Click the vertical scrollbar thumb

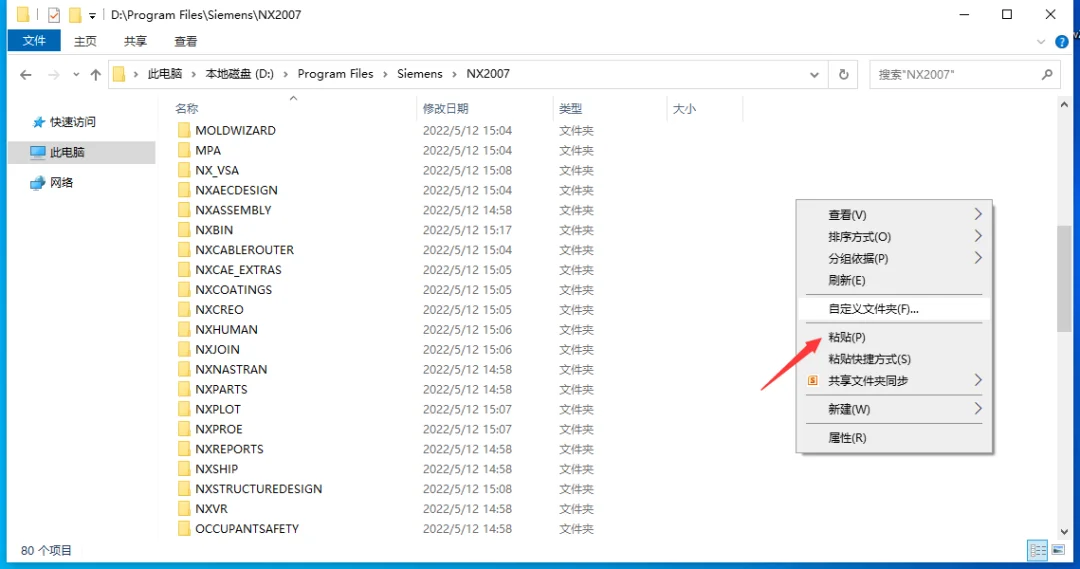point(1064,279)
